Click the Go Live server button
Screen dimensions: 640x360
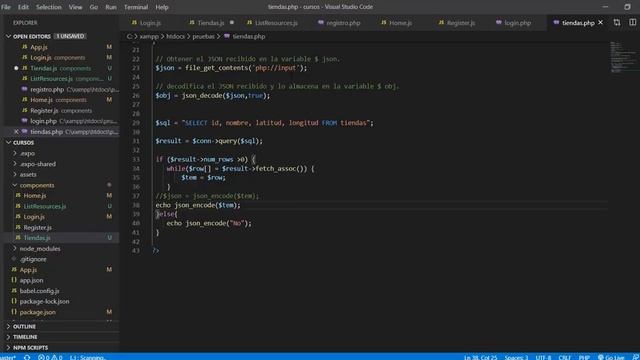[x=611, y=357]
